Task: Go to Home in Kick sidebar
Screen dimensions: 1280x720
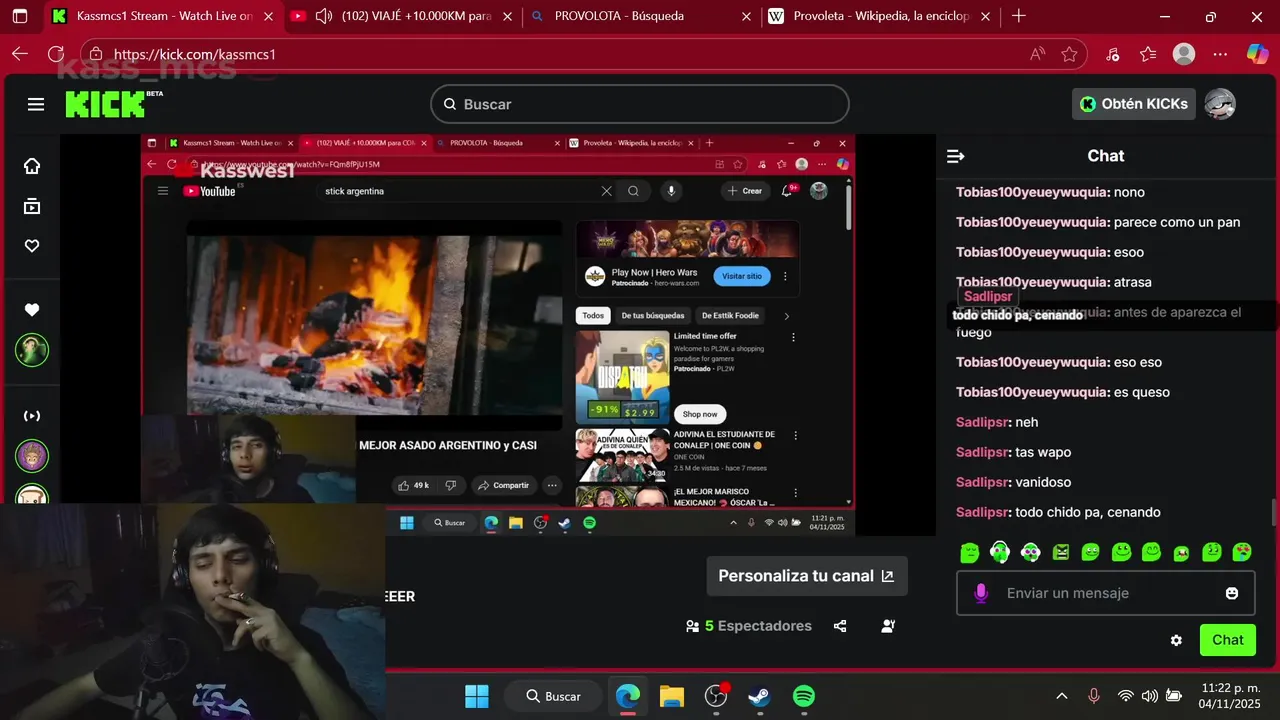Action: pos(32,166)
